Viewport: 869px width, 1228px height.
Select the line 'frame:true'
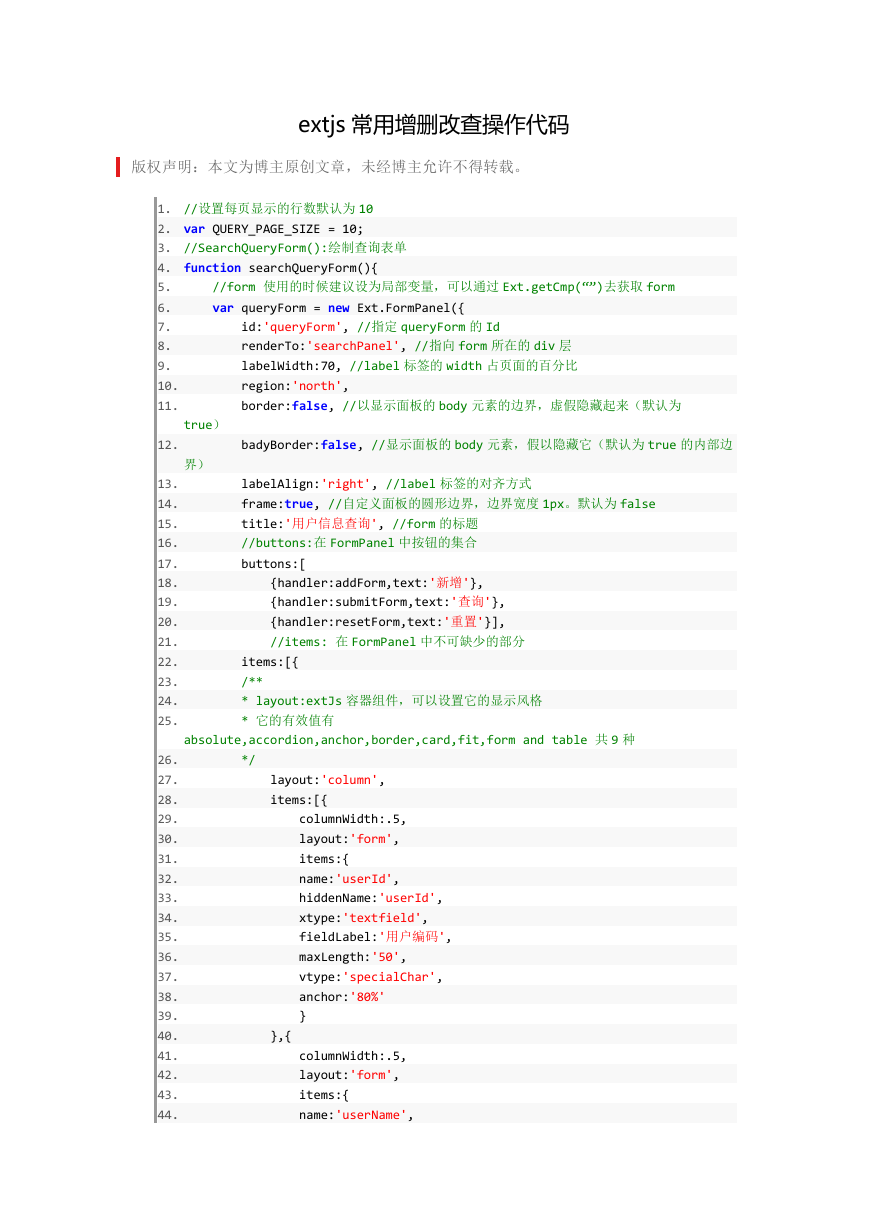(x=448, y=503)
